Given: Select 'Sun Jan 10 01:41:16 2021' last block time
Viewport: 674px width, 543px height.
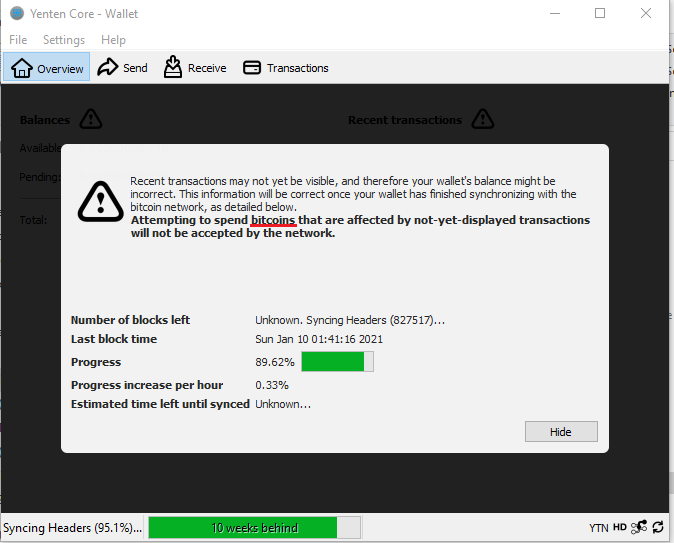Looking at the screenshot, I should (319, 339).
